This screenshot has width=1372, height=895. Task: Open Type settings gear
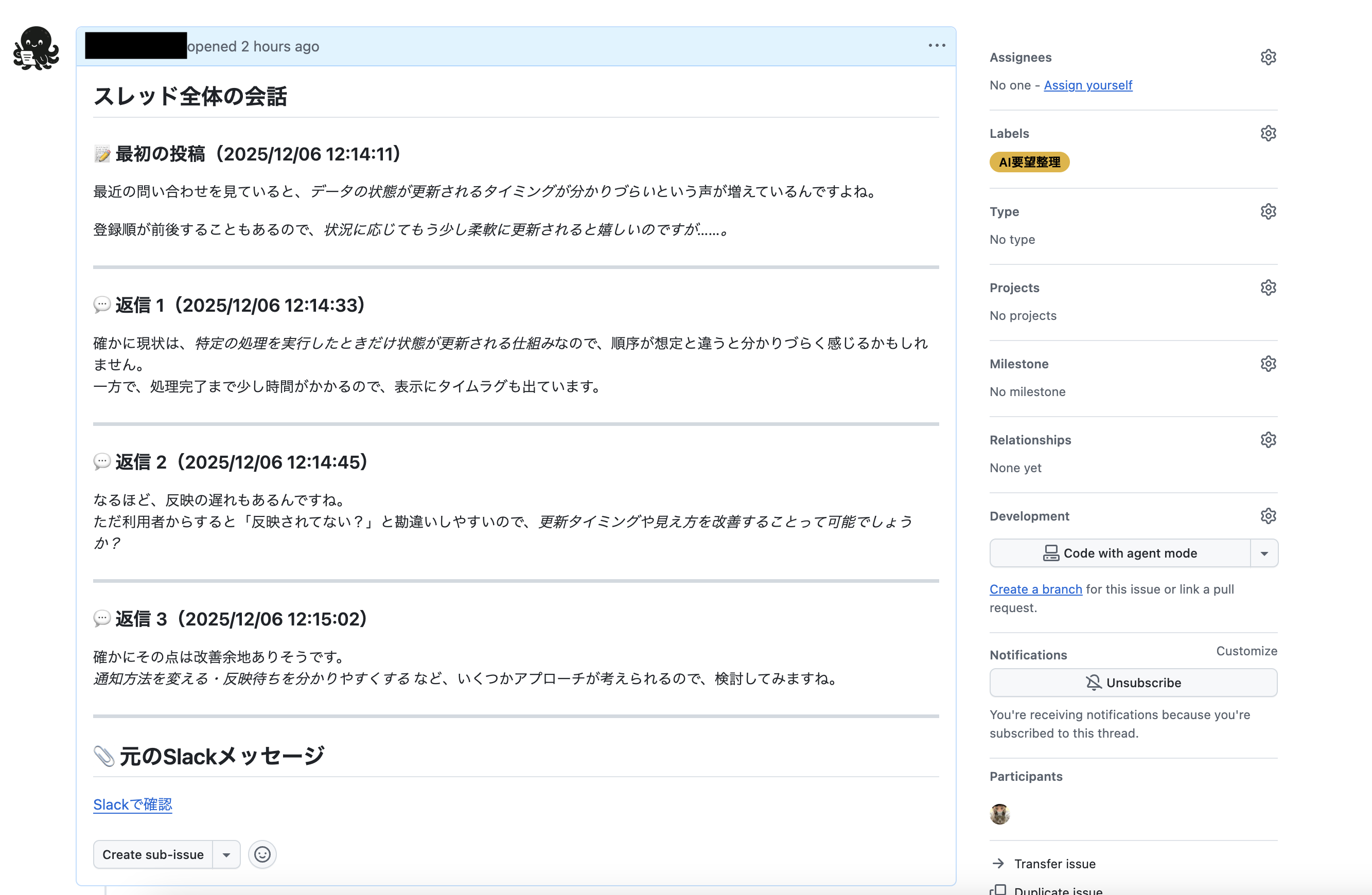click(1268, 211)
